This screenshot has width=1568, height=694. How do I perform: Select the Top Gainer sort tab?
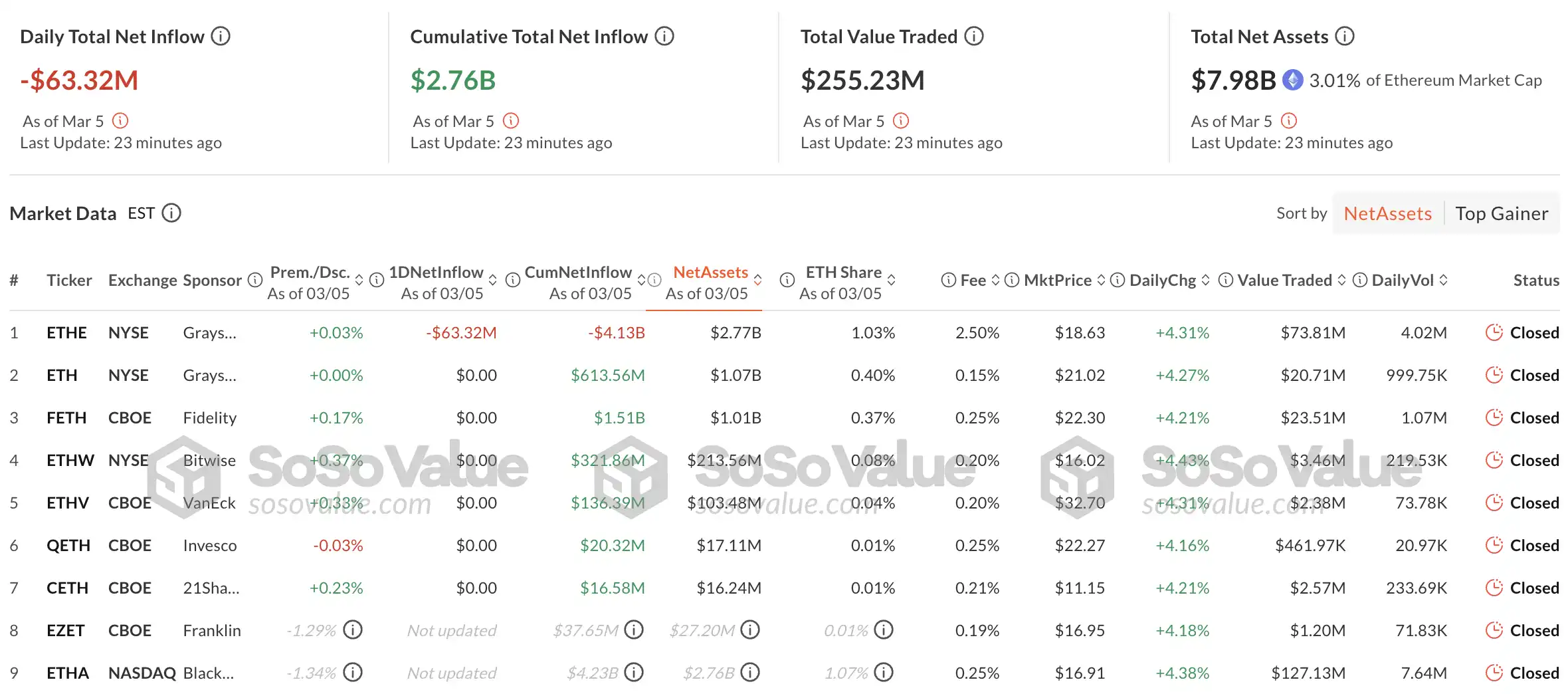click(x=1502, y=213)
